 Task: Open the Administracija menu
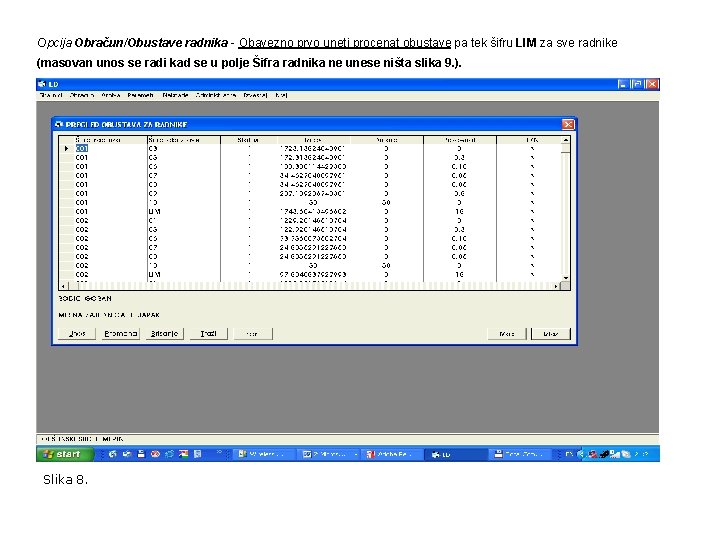point(216,95)
